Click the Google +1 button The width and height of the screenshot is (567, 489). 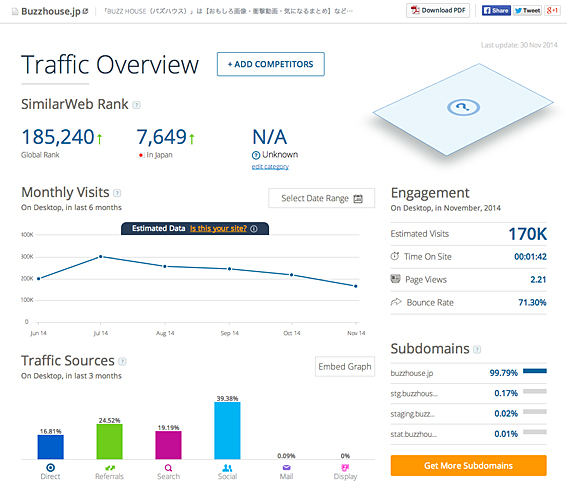[x=552, y=10]
